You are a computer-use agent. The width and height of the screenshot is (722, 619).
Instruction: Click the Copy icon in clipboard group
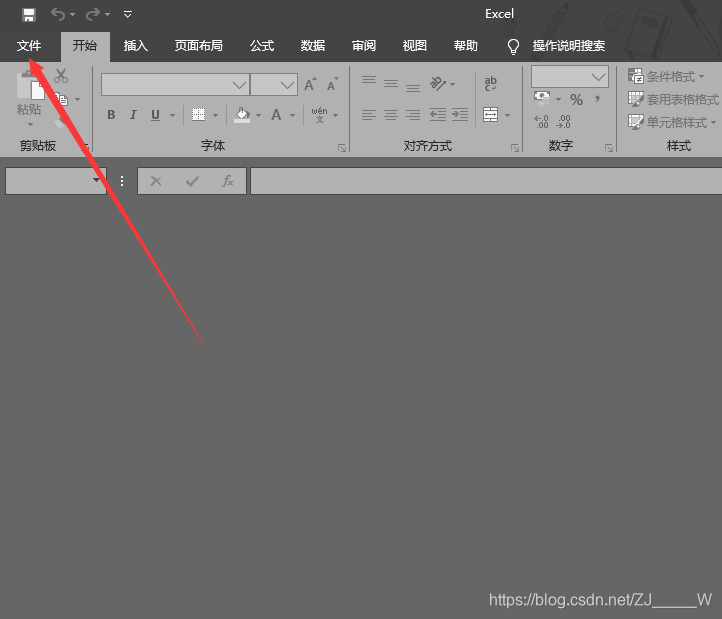pos(61,99)
